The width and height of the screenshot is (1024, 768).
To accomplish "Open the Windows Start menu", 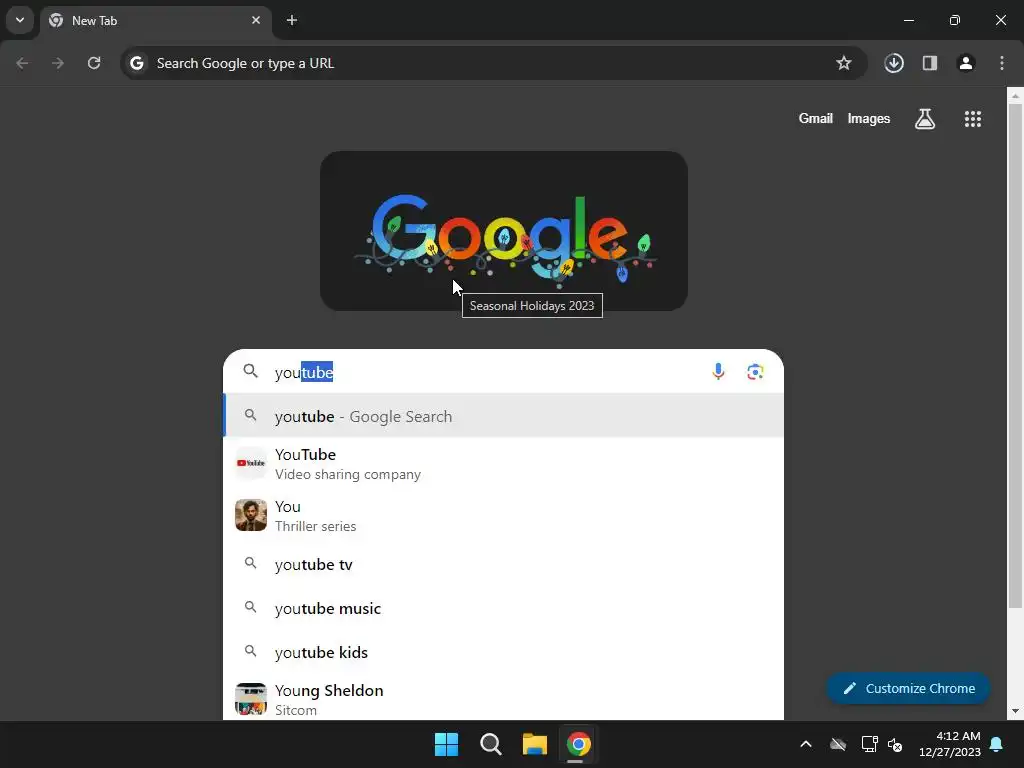I will 447,744.
